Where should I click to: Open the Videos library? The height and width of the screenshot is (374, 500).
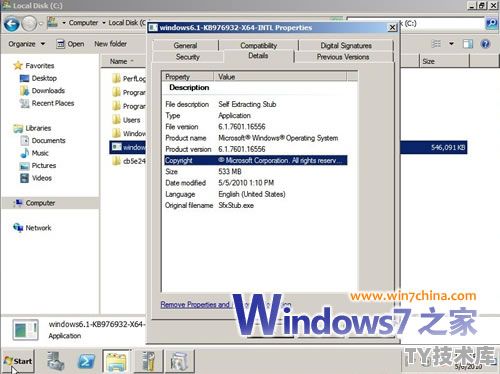tap(36, 178)
